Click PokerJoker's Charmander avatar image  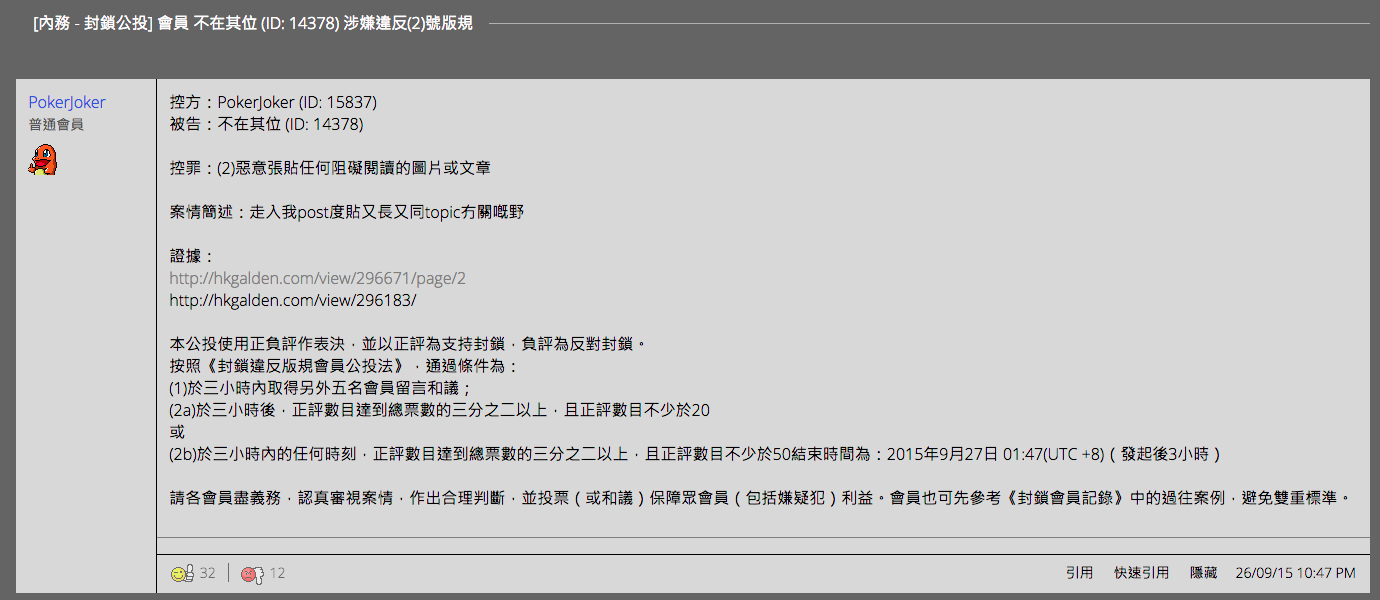tap(43, 160)
